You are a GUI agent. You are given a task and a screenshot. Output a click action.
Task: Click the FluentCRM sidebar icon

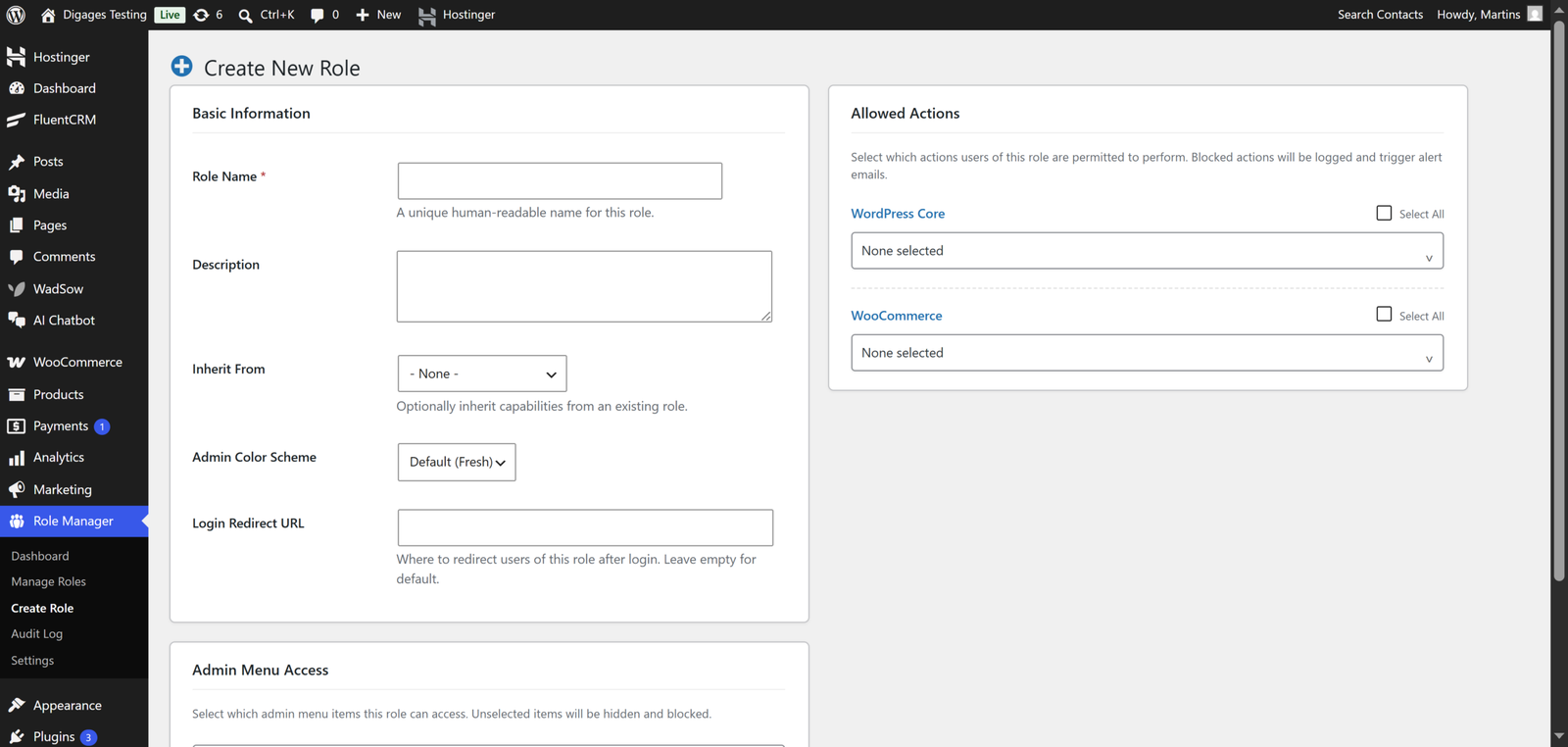pos(17,120)
